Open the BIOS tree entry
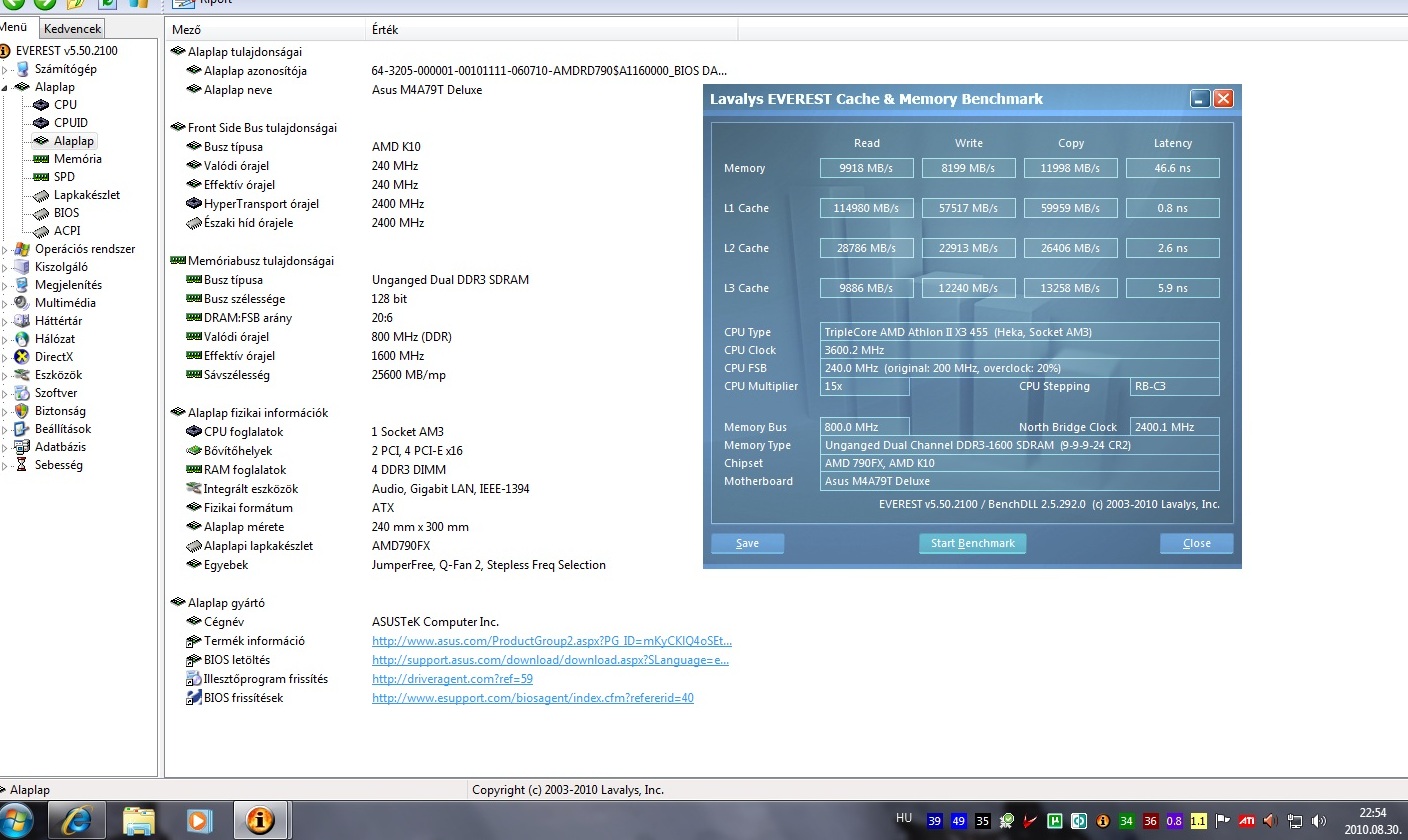This screenshot has width=1408, height=840. [x=67, y=213]
